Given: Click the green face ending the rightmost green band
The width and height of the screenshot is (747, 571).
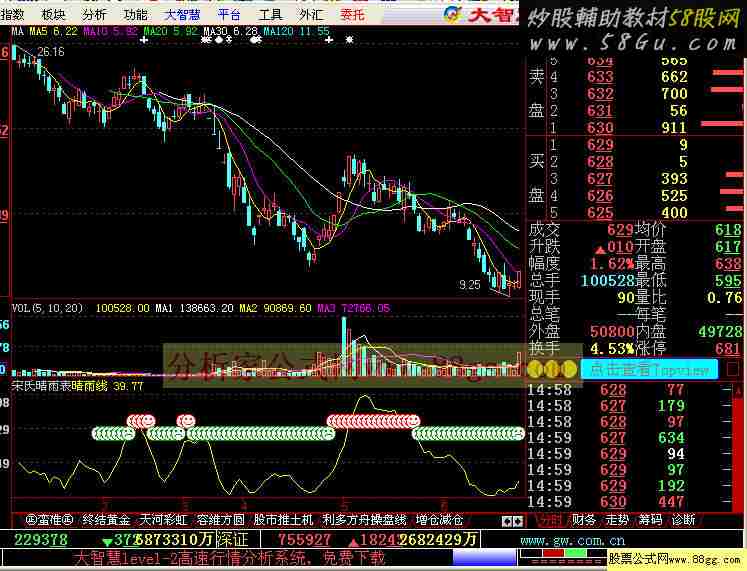Looking at the screenshot, I should click(518, 433).
